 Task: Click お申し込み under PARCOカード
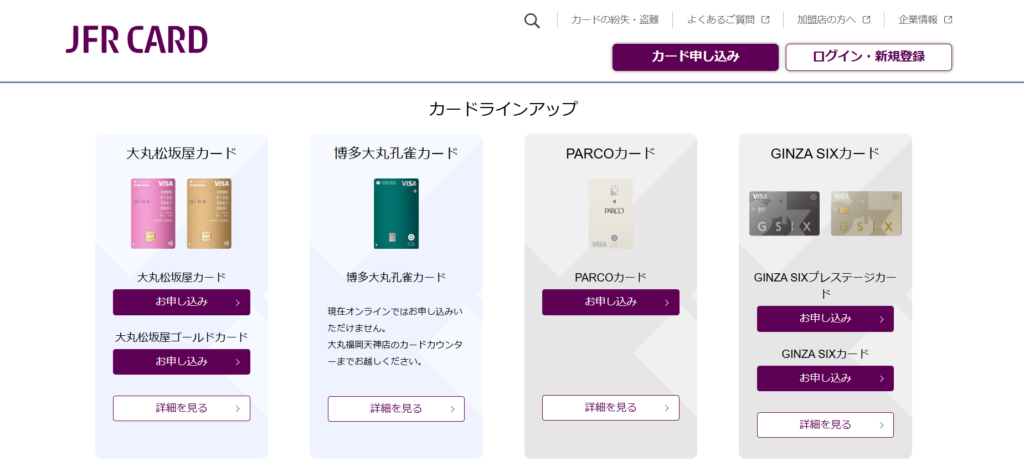click(x=611, y=302)
